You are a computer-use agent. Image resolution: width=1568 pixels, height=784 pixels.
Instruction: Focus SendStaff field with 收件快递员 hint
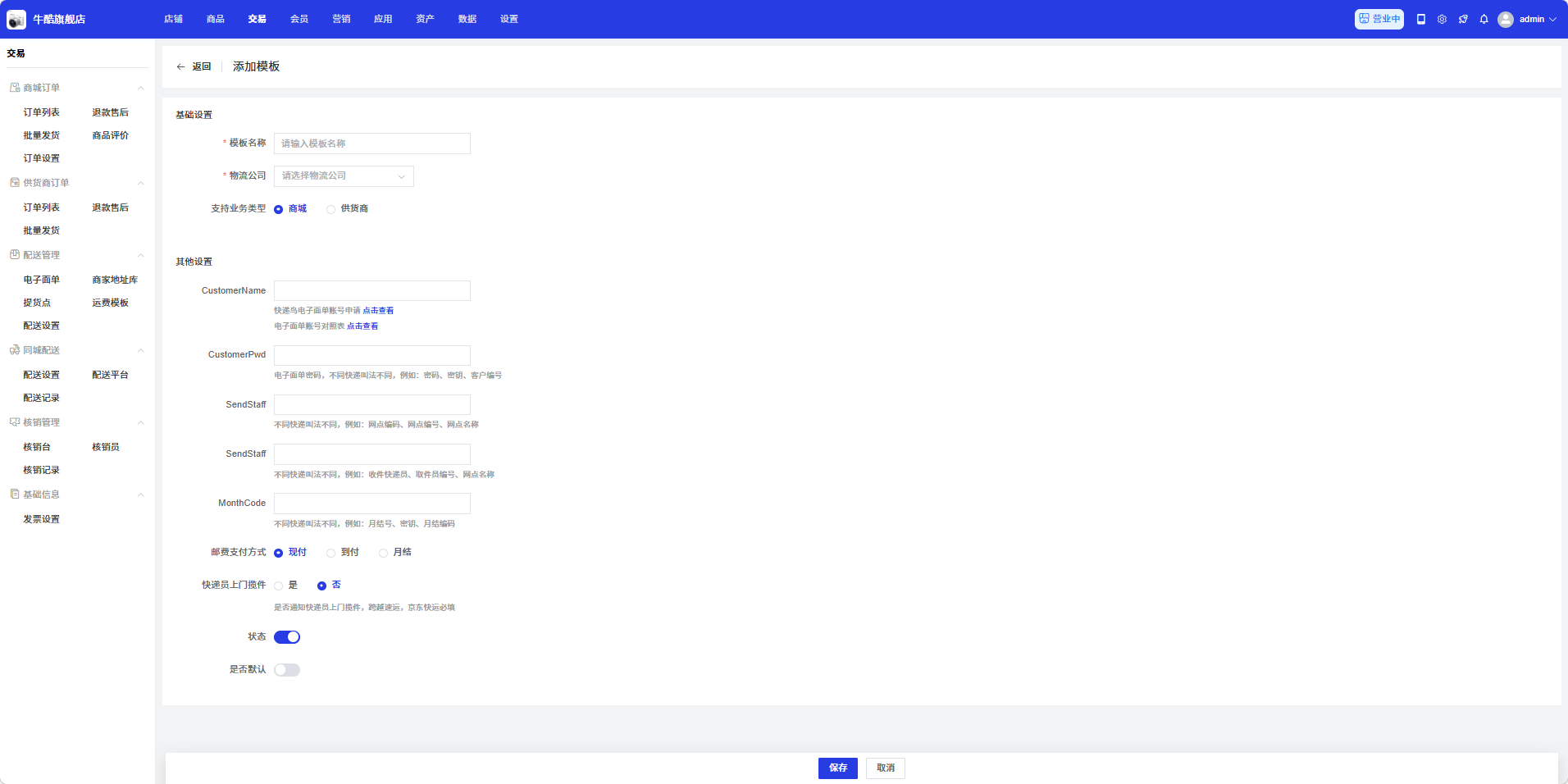(372, 454)
